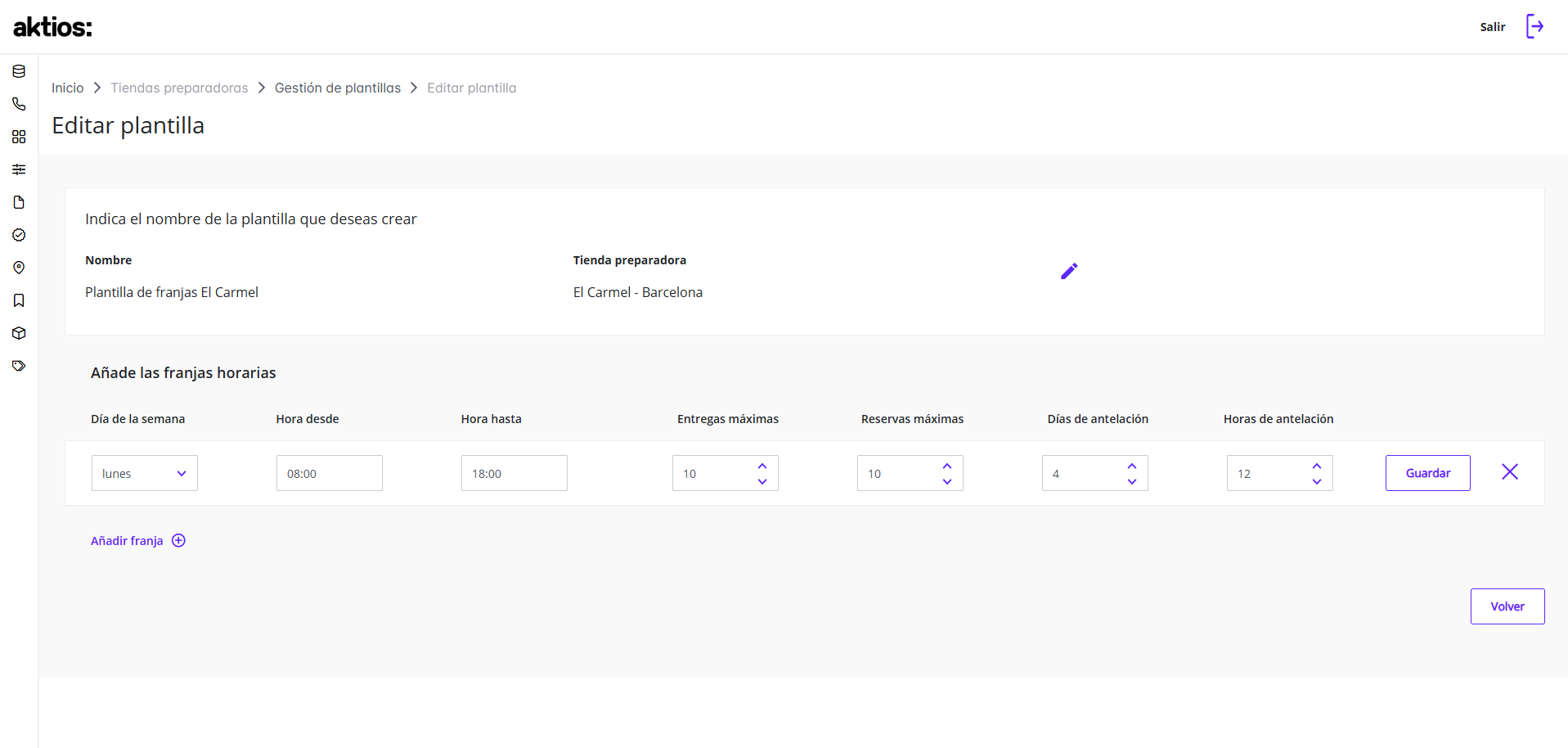This screenshot has height=748, width=1568.
Task: Increase Entregas máximas value
Action: pos(762,466)
